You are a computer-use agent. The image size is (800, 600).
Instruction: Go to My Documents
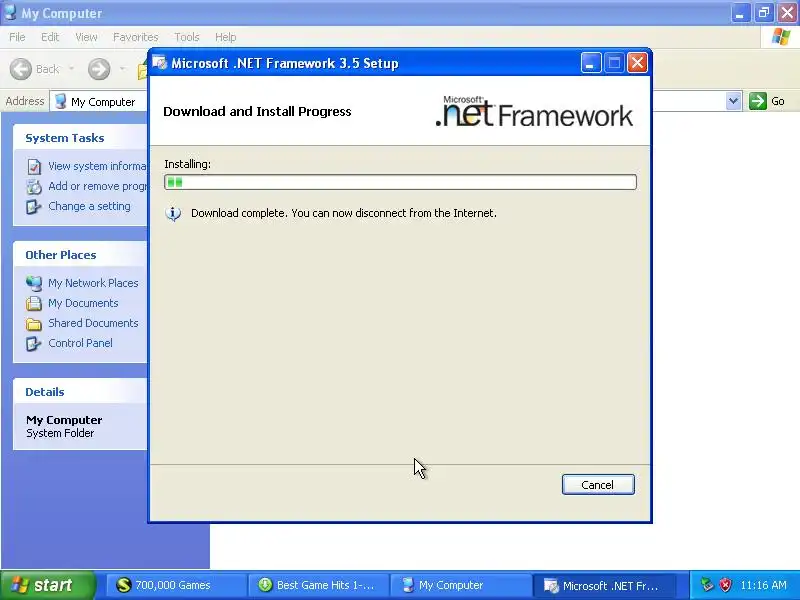point(83,303)
